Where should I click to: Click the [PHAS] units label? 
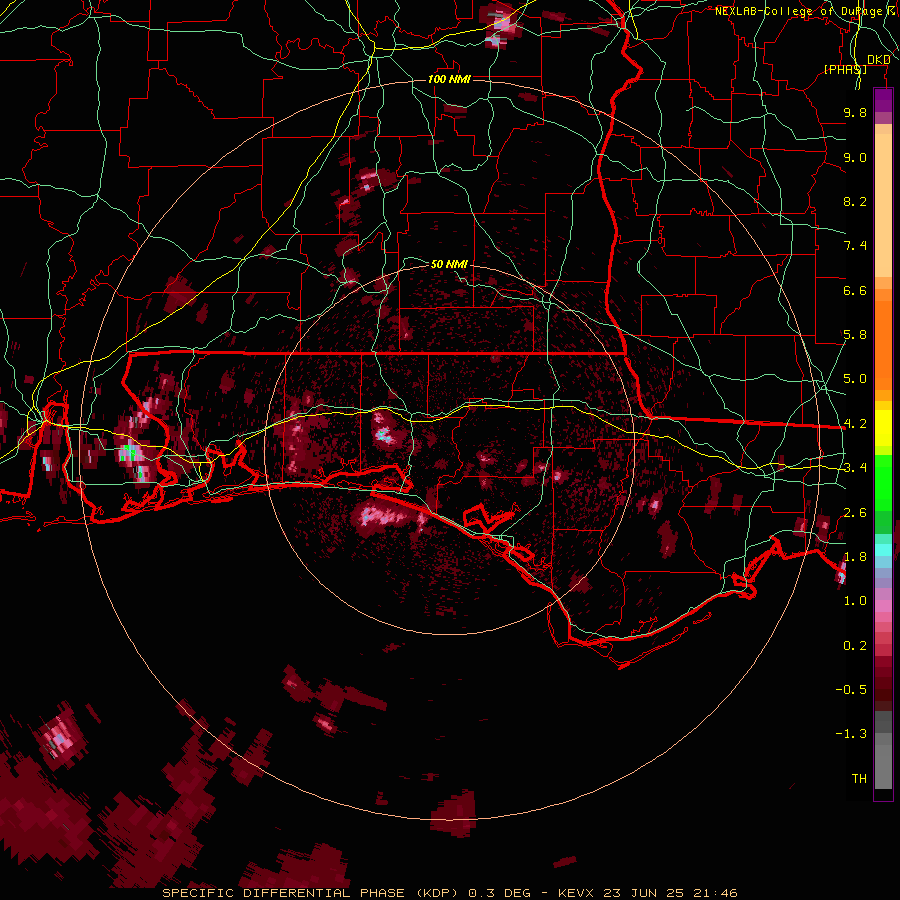click(x=845, y=69)
